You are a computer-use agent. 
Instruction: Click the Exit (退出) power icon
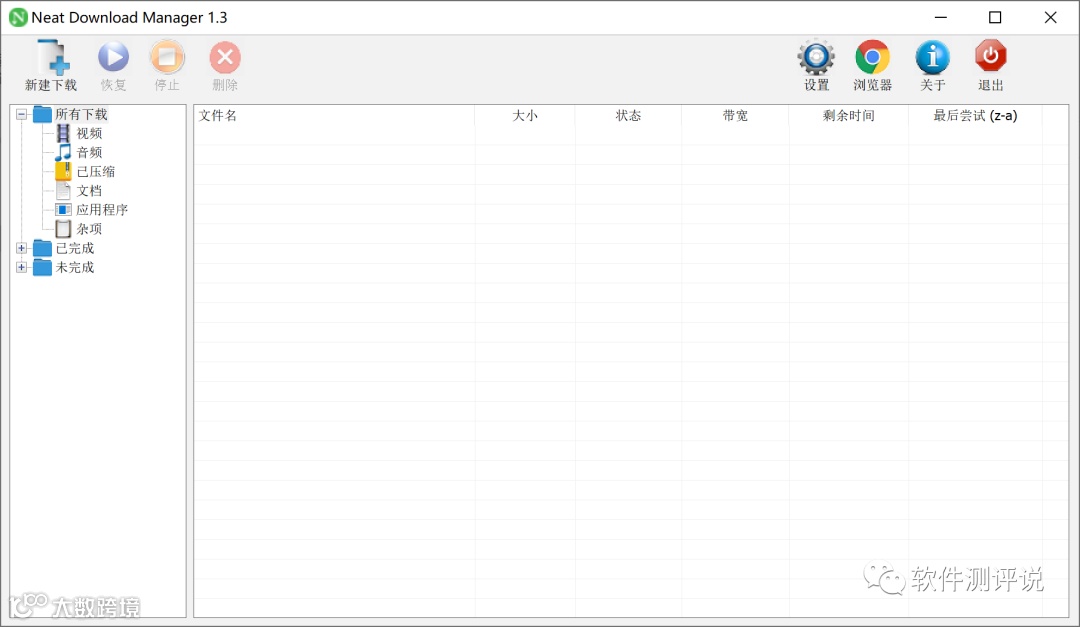pyautogui.click(x=990, y=56)
